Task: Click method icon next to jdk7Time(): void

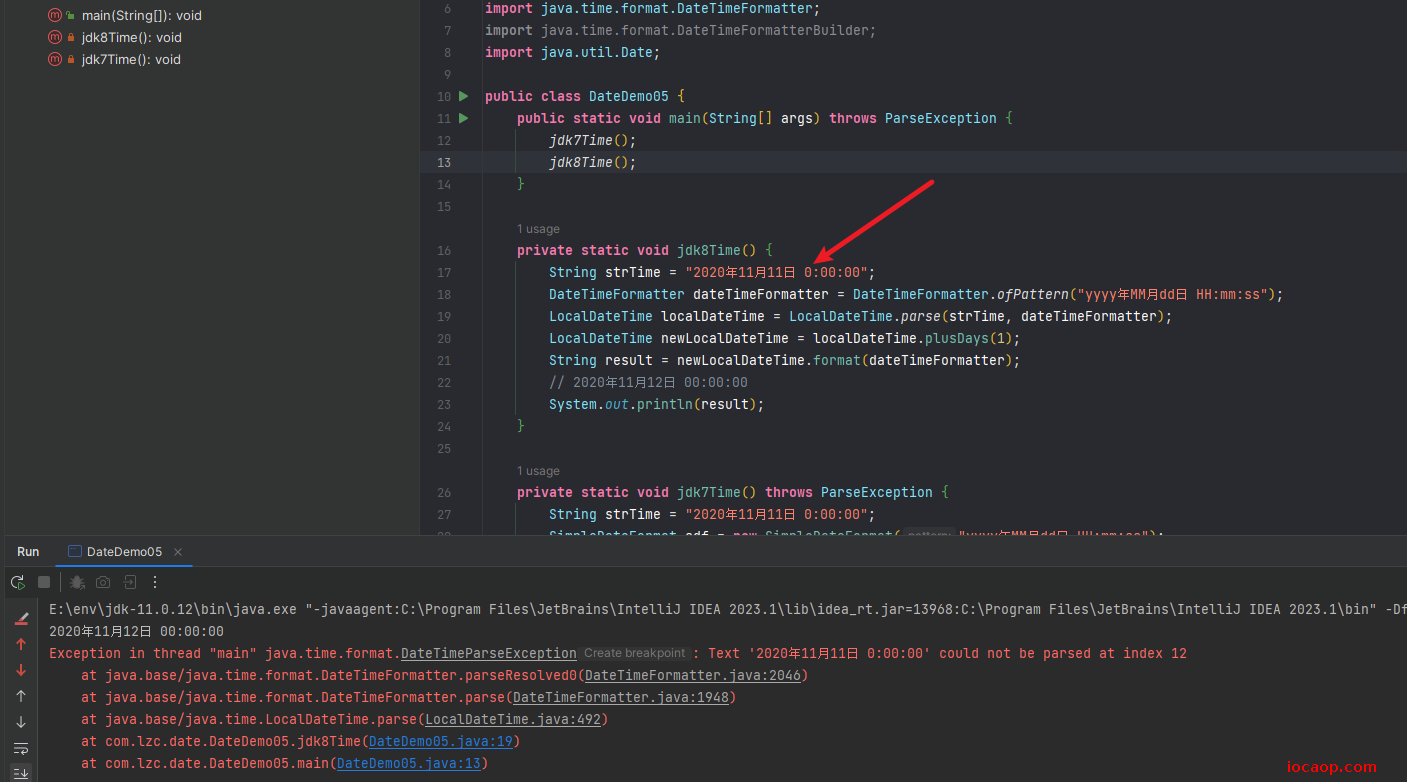Action: [55, 59]
